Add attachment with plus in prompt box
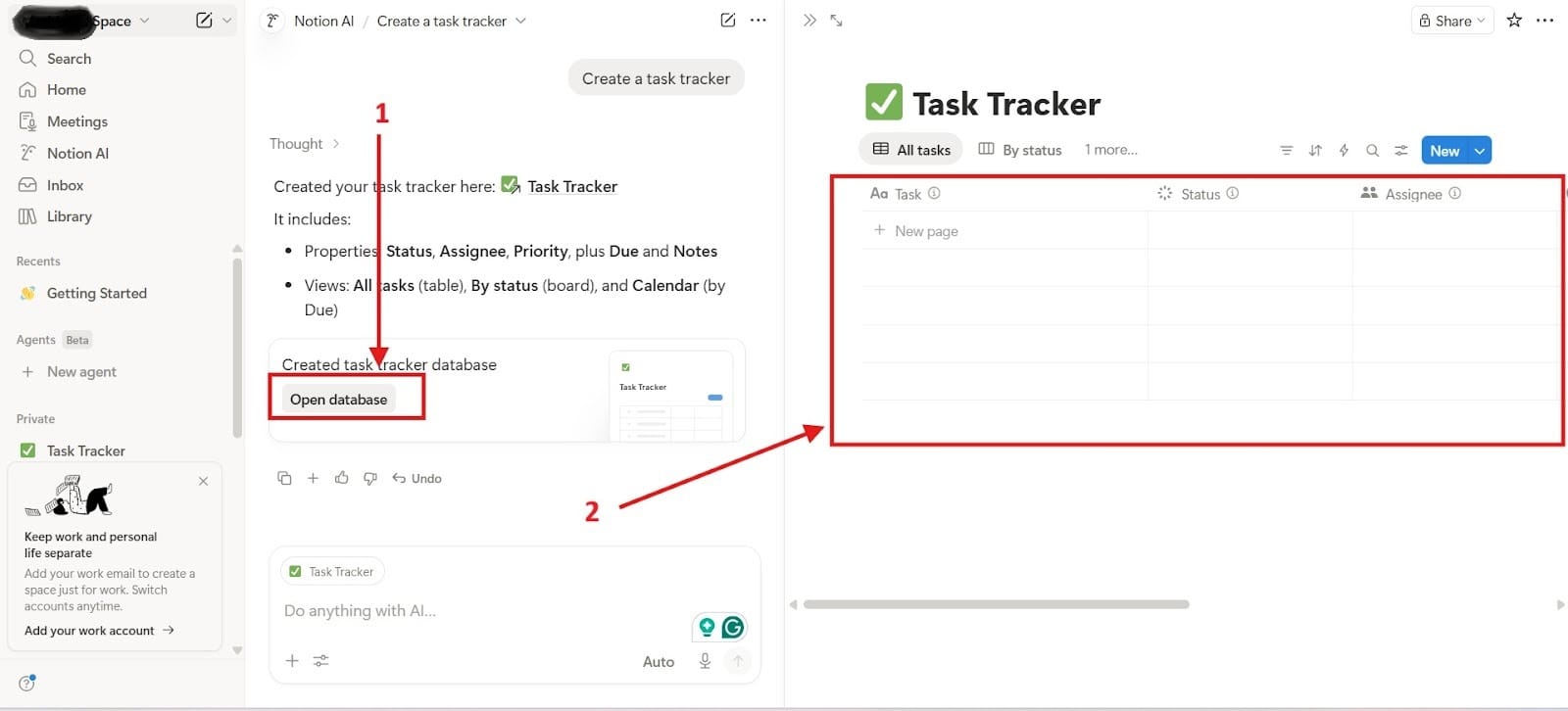 click(x=292, y=661)
